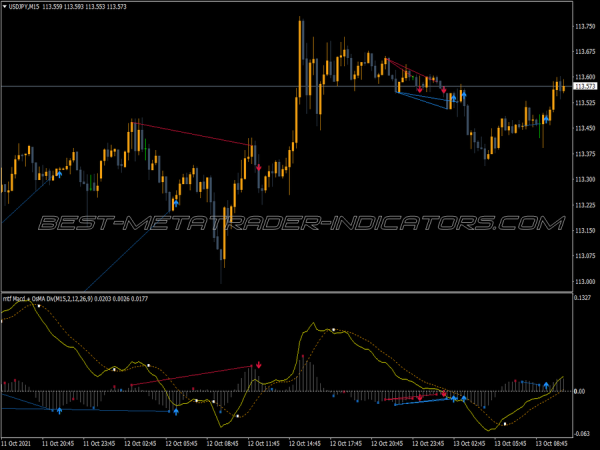
Task: Click the 13 Oct 02:45 time label
Action: click(469, 443)
